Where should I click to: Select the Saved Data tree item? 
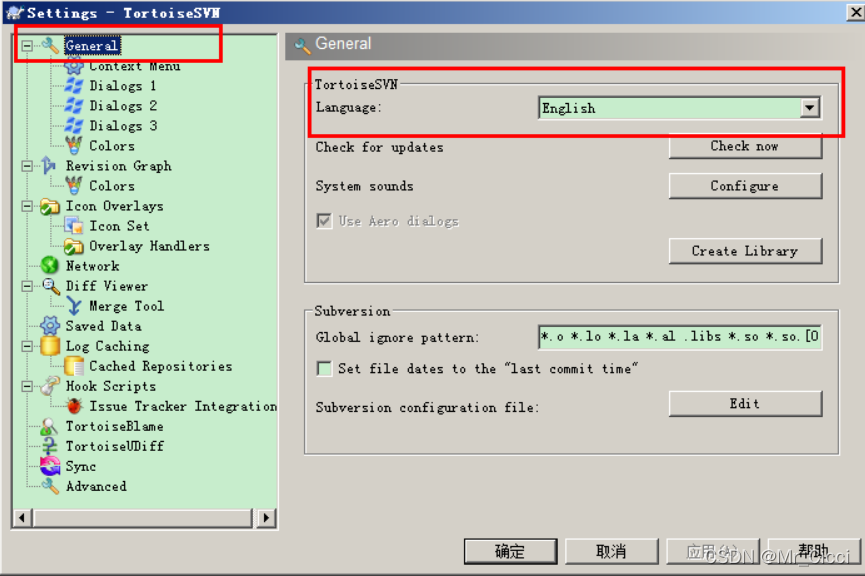click(x=104, y=326)
